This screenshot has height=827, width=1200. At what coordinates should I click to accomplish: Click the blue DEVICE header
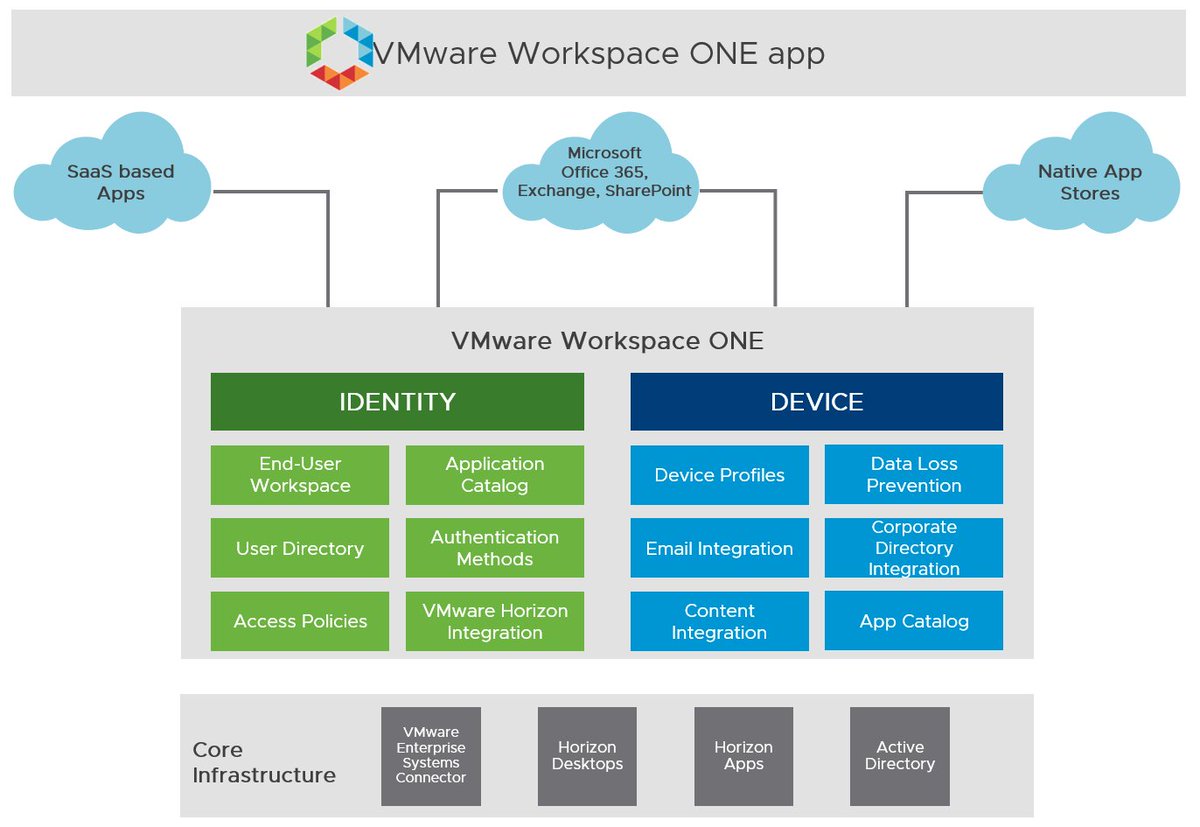click(x=816, y=402)
